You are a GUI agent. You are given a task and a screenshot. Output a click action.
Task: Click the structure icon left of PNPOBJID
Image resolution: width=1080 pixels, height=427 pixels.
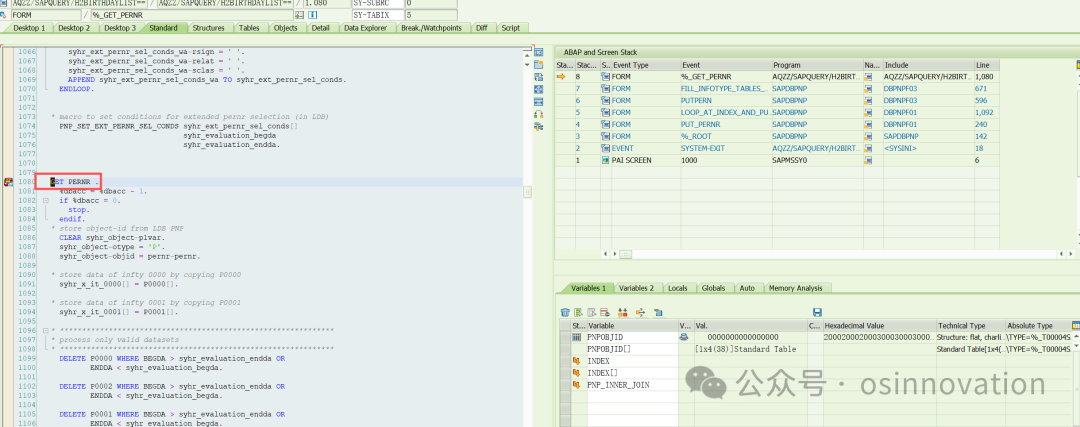(577, 337)
